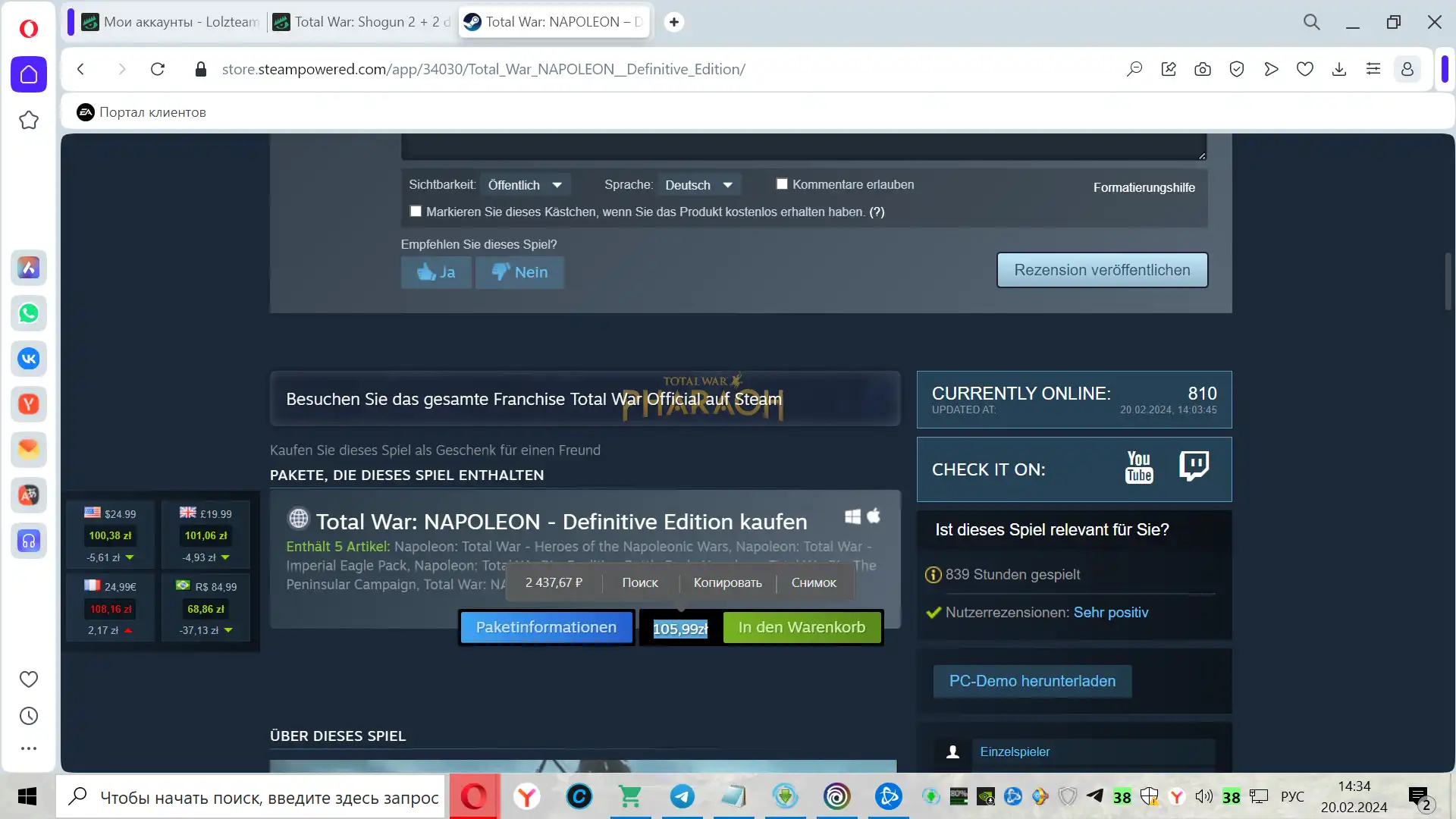Image resolution: width=1456 pixels, height=819 pixels.
Task: Choose Копировать in the selection popup
Action: [727, 582]
